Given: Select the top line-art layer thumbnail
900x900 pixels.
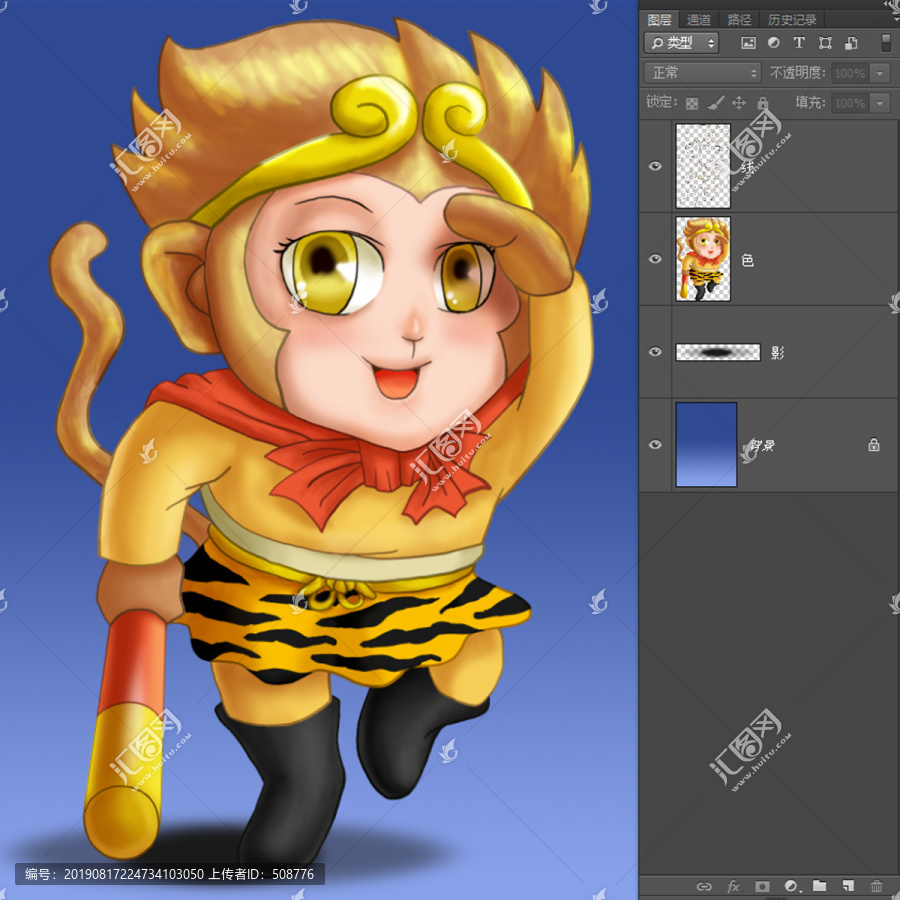Looking at the screenshot, I should (x=703, y=166).
